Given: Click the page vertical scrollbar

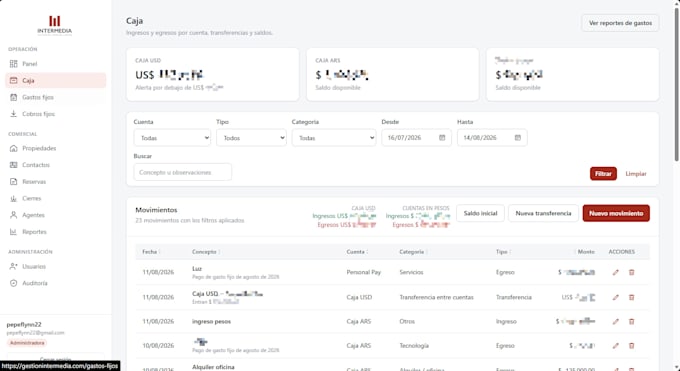Looking at the screenshot, I should tap(676, 85).
